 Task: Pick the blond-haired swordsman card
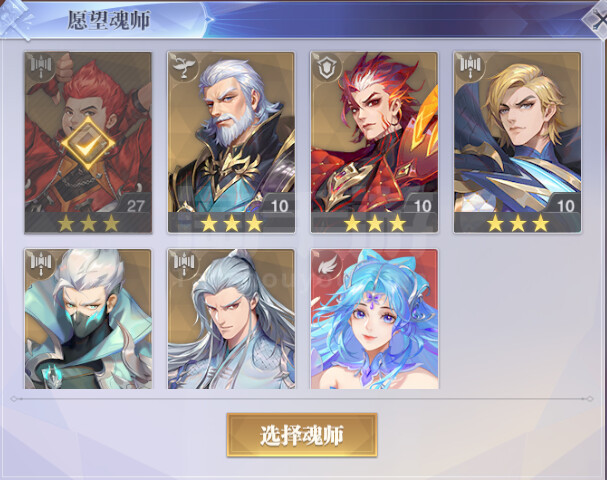(x=518, y=142)
